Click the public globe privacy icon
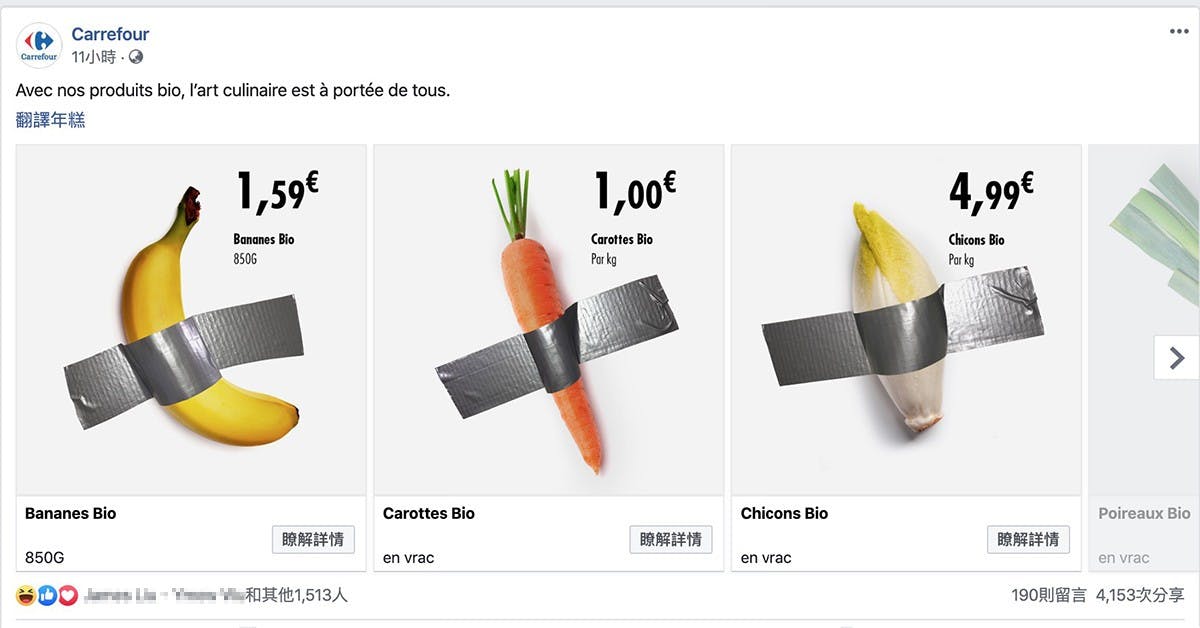This screenshot has height=628, width=1200. (x=136, y=57)
